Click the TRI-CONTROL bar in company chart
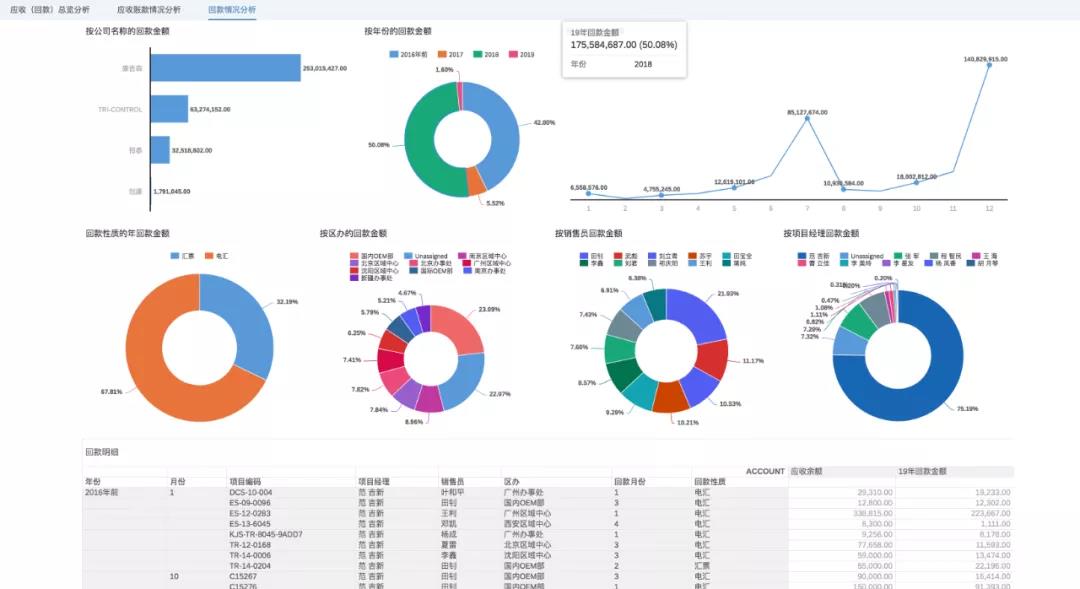1080x589 pixels. [x=168, y=109]
